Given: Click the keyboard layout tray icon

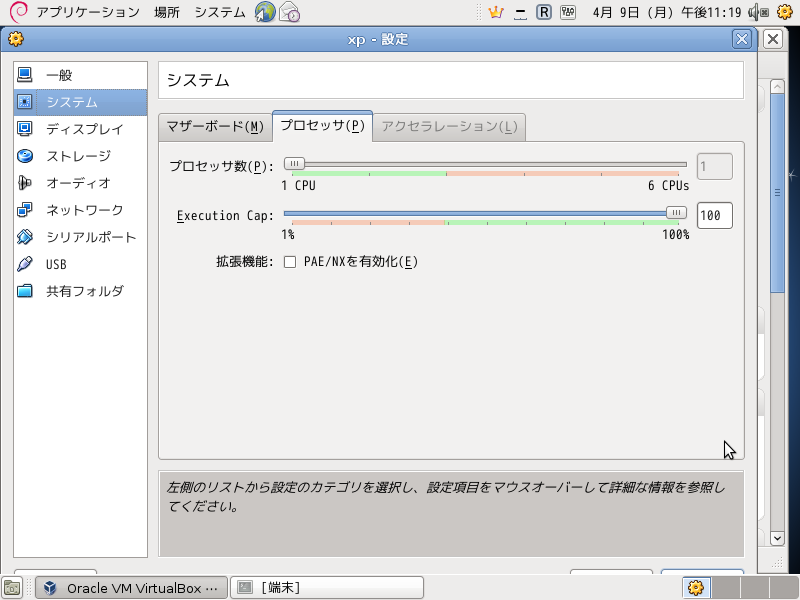Looking at the screenshot, I should coord(568,12).
